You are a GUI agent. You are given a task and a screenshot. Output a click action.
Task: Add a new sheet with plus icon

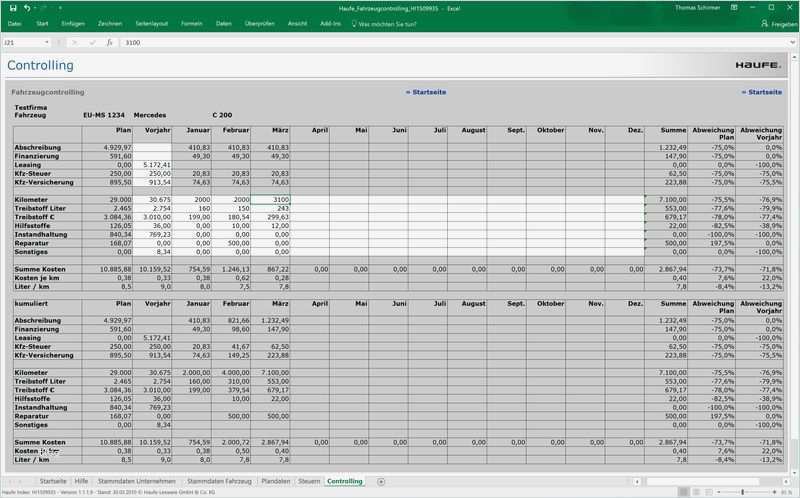[x=381, y=481]
